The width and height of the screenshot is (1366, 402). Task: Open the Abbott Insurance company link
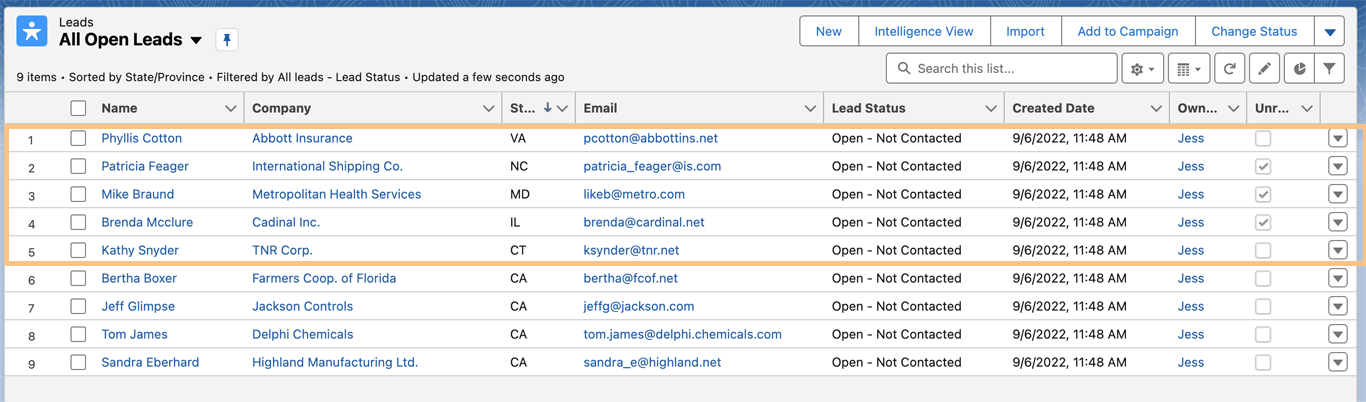(x=302, y=138)
